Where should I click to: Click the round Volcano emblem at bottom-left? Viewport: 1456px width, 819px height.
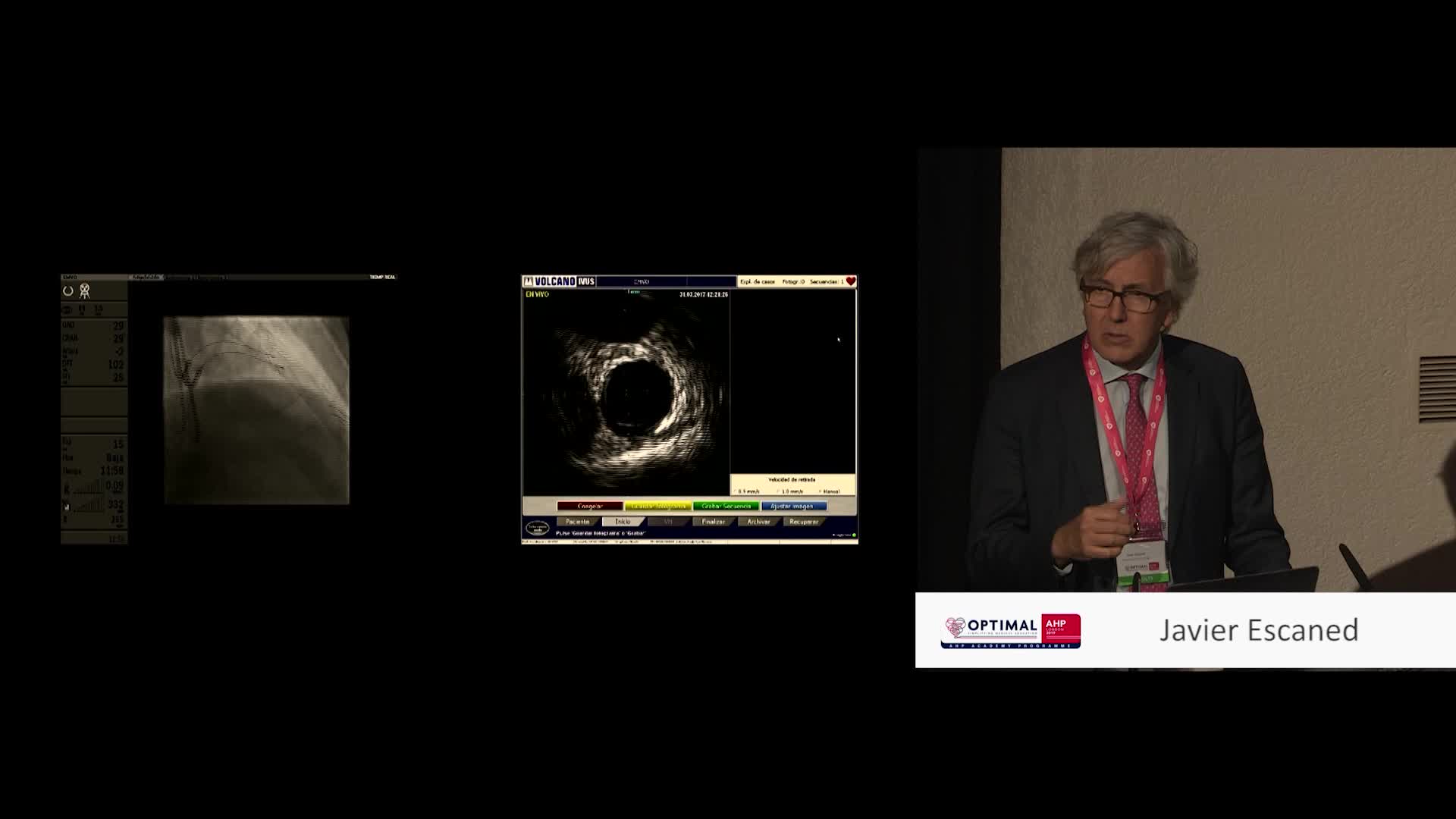[x=537, y=527]
